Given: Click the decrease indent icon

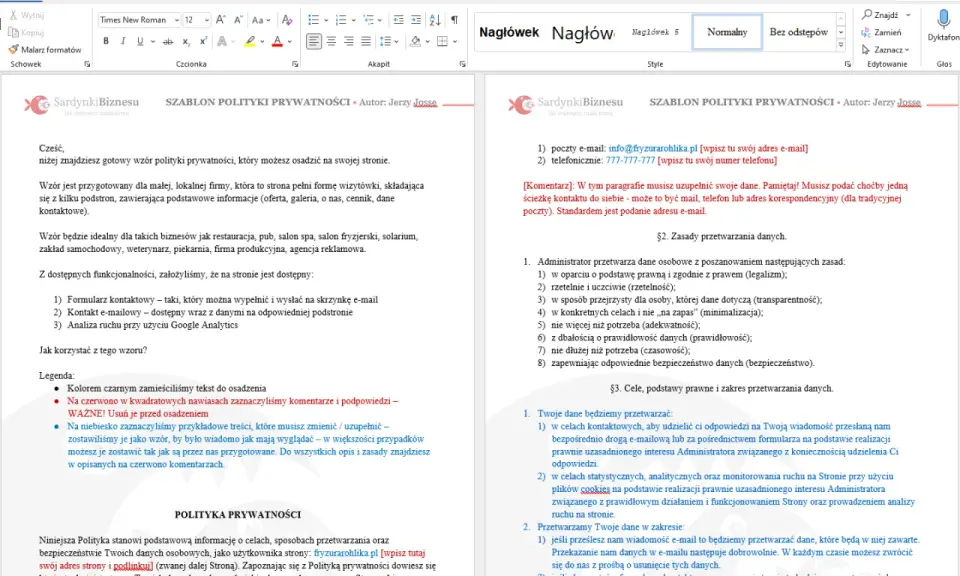Looking at the screenshot, I should tap(399, 20).
